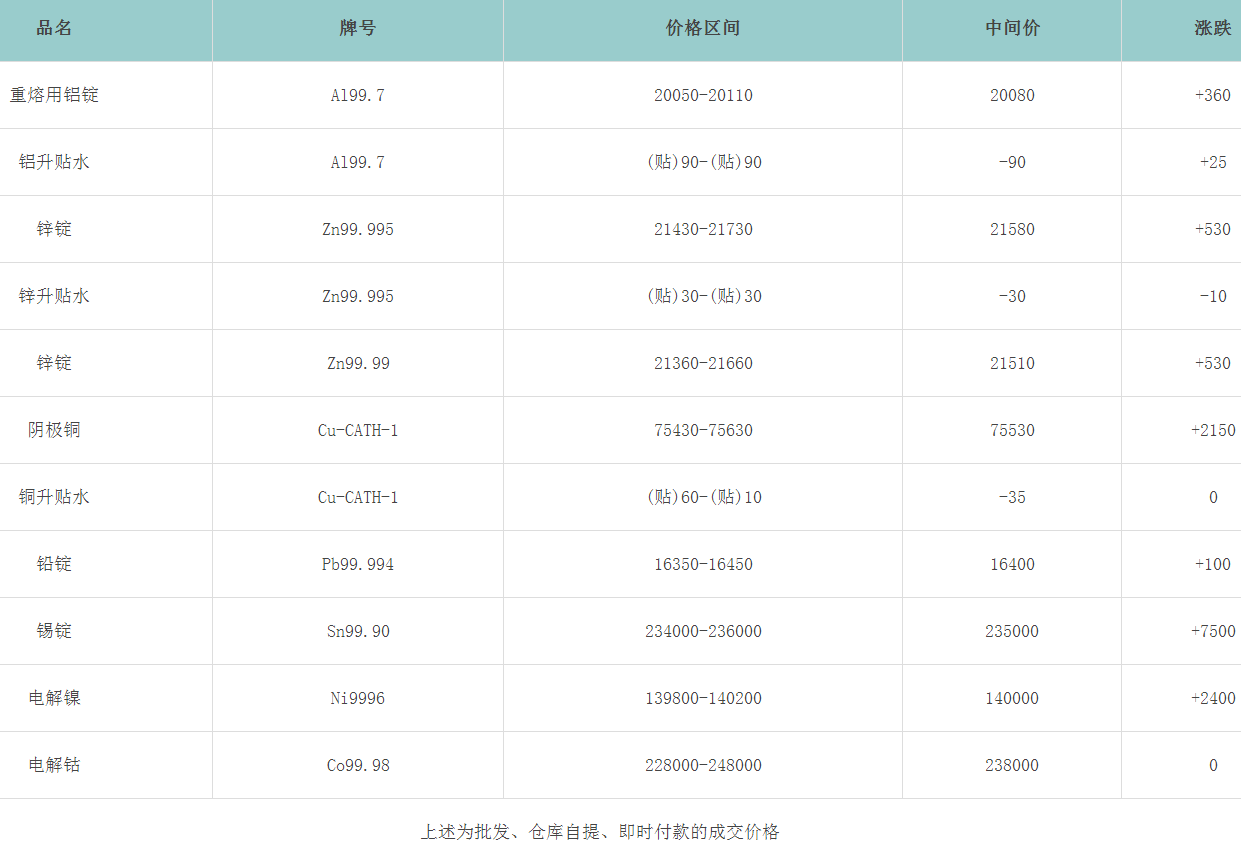The width and height of the screenshot is (1241, 849).
Task: Click the 铜升贴水 row label
Action: pos(54,497)
